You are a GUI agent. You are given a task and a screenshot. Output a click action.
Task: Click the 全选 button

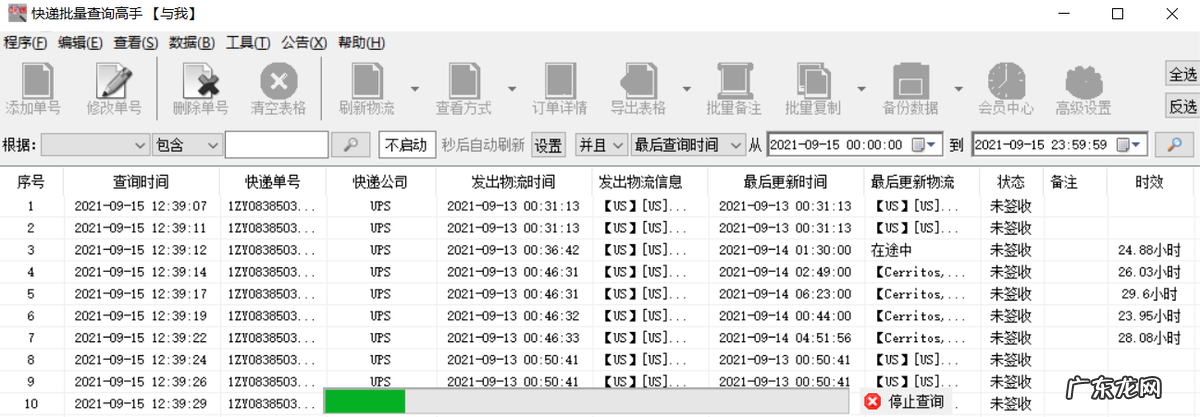tap(1182, 74)
